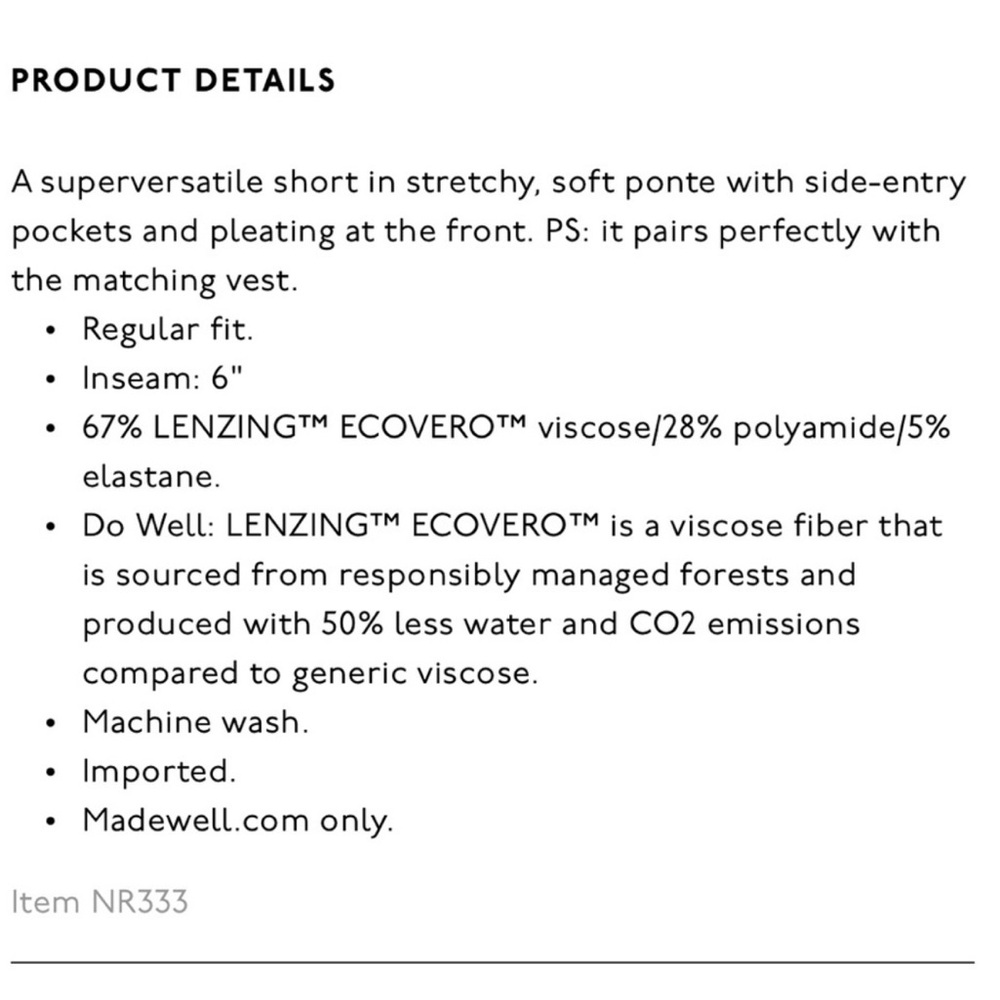Click the PRODUCT DETAILS heading
The height and width of the screenshot is (1000, 1000).
[173, 80]
